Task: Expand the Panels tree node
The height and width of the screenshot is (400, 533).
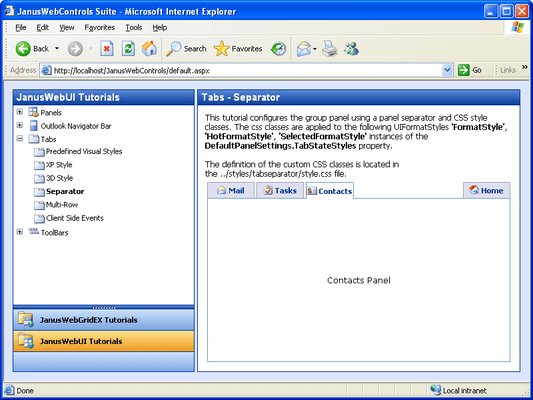Action: pyautogui.click(x=20, y=112)
